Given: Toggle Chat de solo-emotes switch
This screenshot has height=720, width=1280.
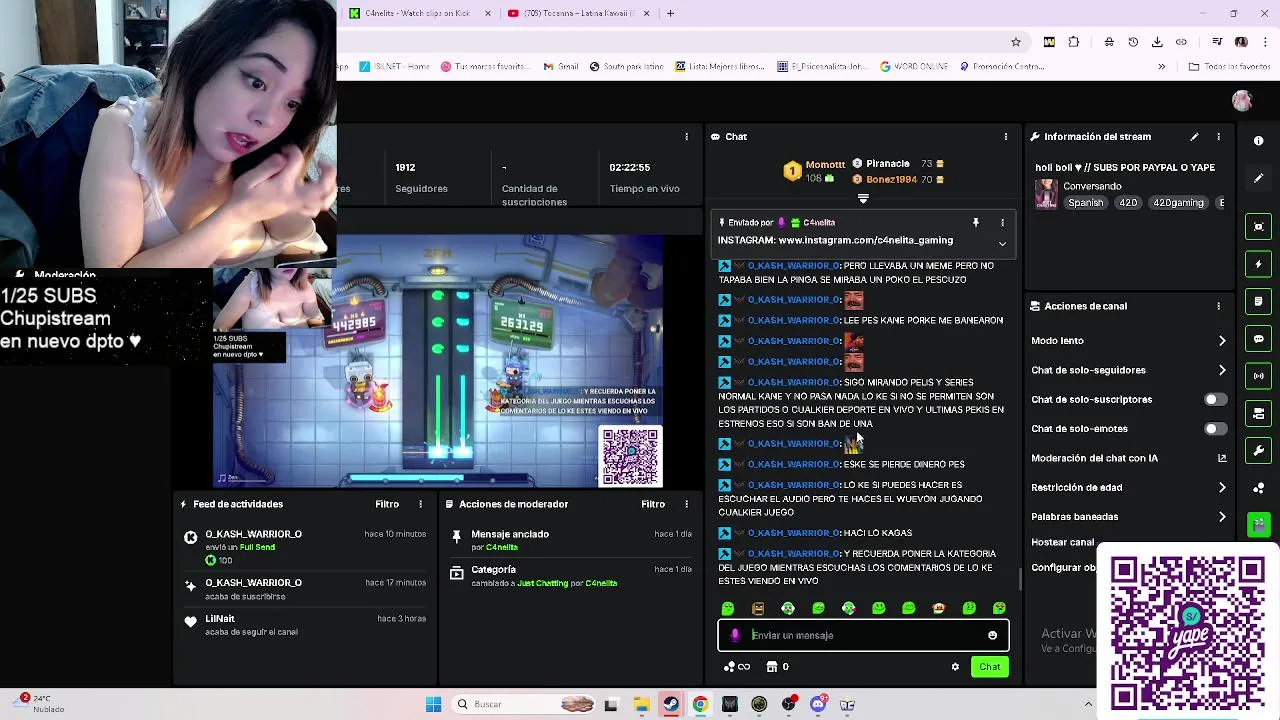Looking at the screenshot, I should point(1215,429).
